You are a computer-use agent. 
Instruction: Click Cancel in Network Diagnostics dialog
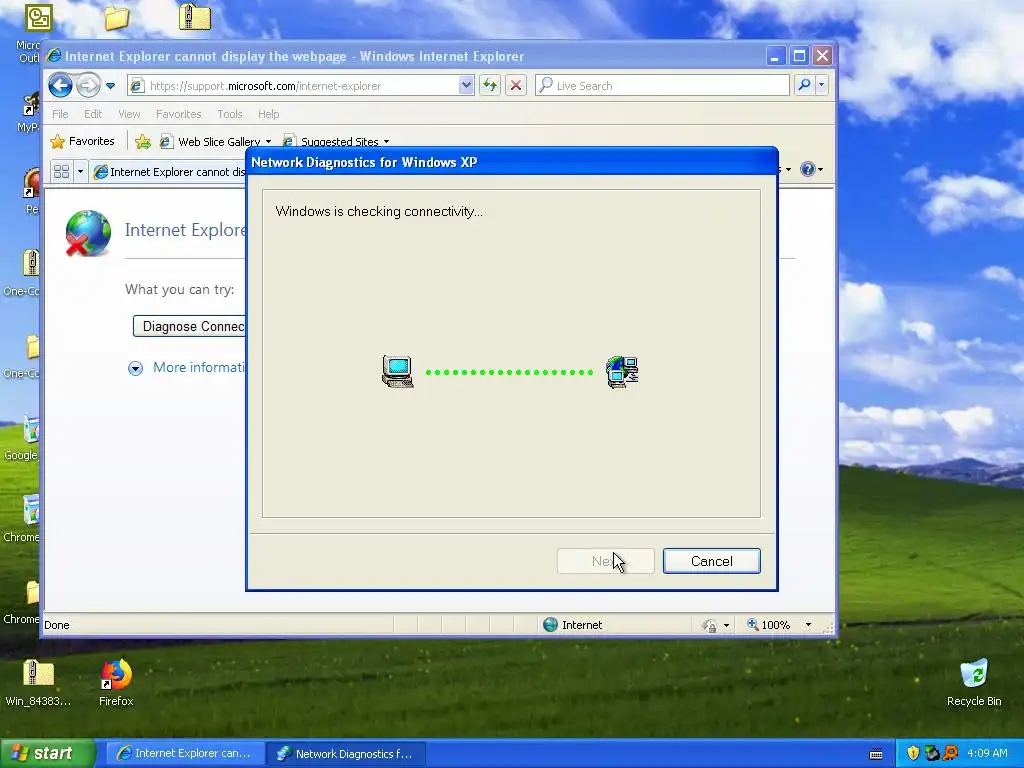click(711, 561)
